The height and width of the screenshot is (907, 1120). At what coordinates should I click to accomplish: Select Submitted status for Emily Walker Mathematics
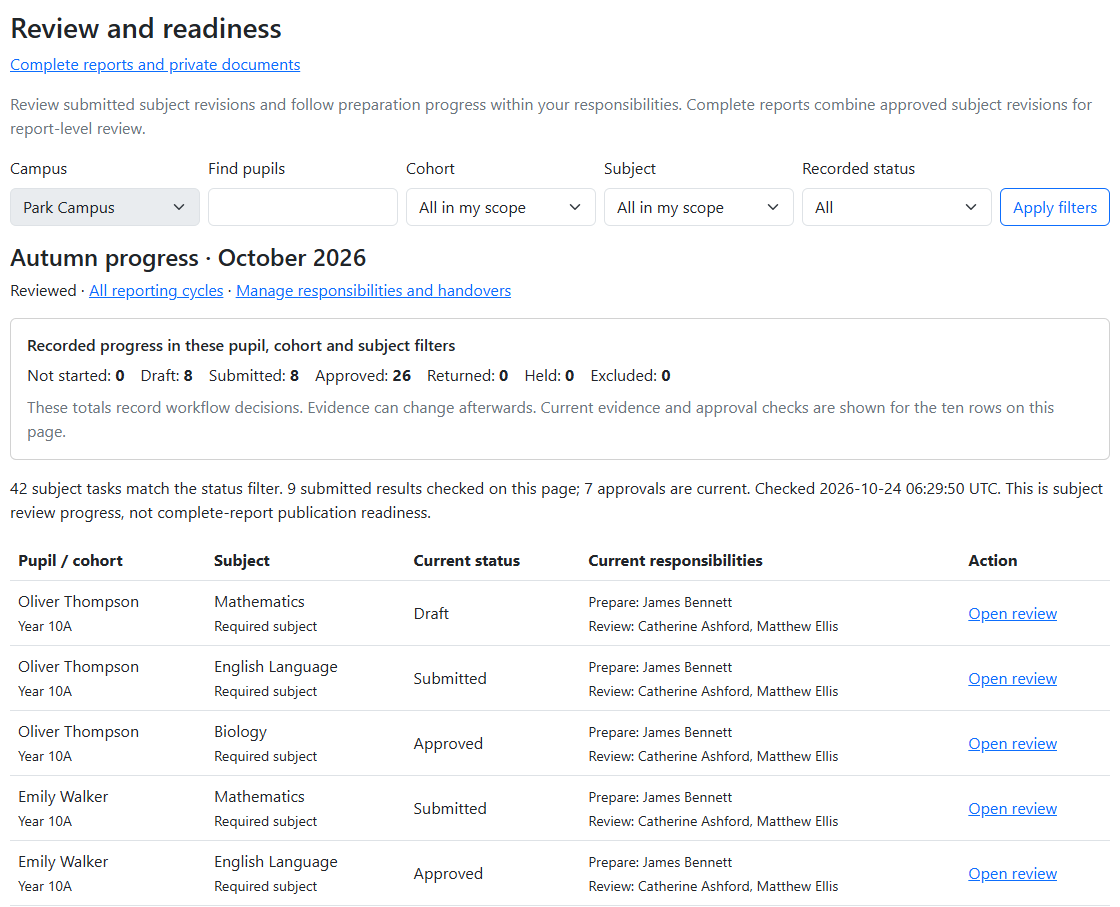(x=450, y=808)
